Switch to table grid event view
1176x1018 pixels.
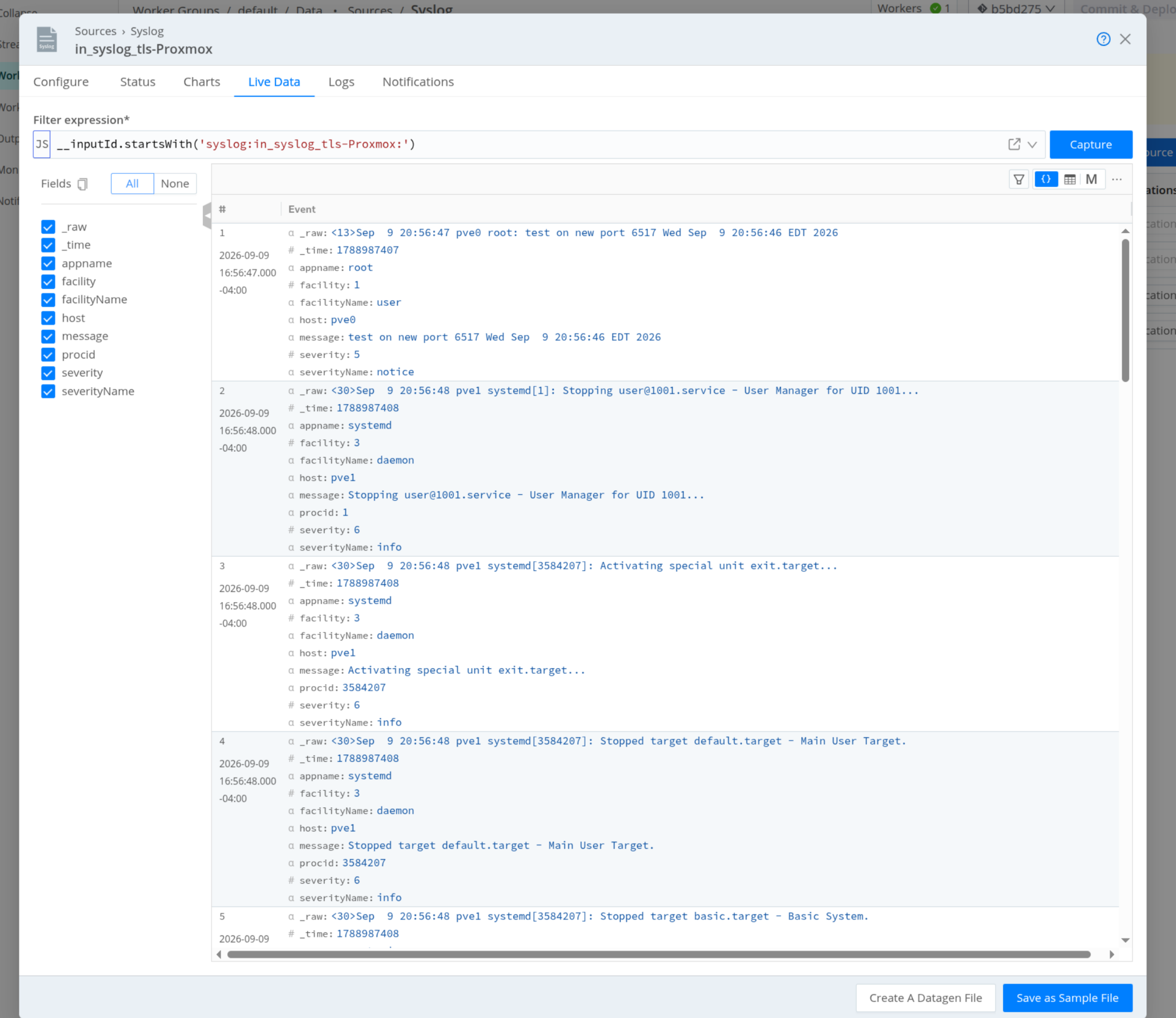1070,180
